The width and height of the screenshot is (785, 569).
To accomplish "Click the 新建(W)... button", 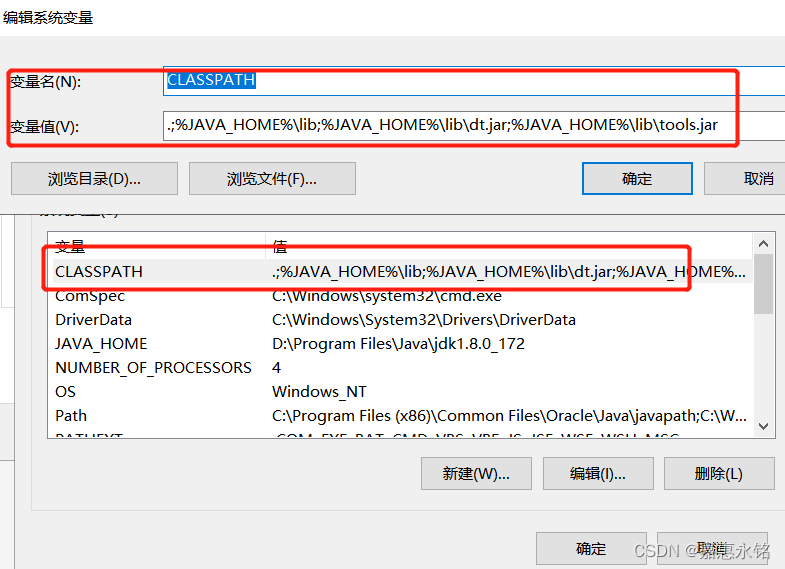I will tap(476, 473).
